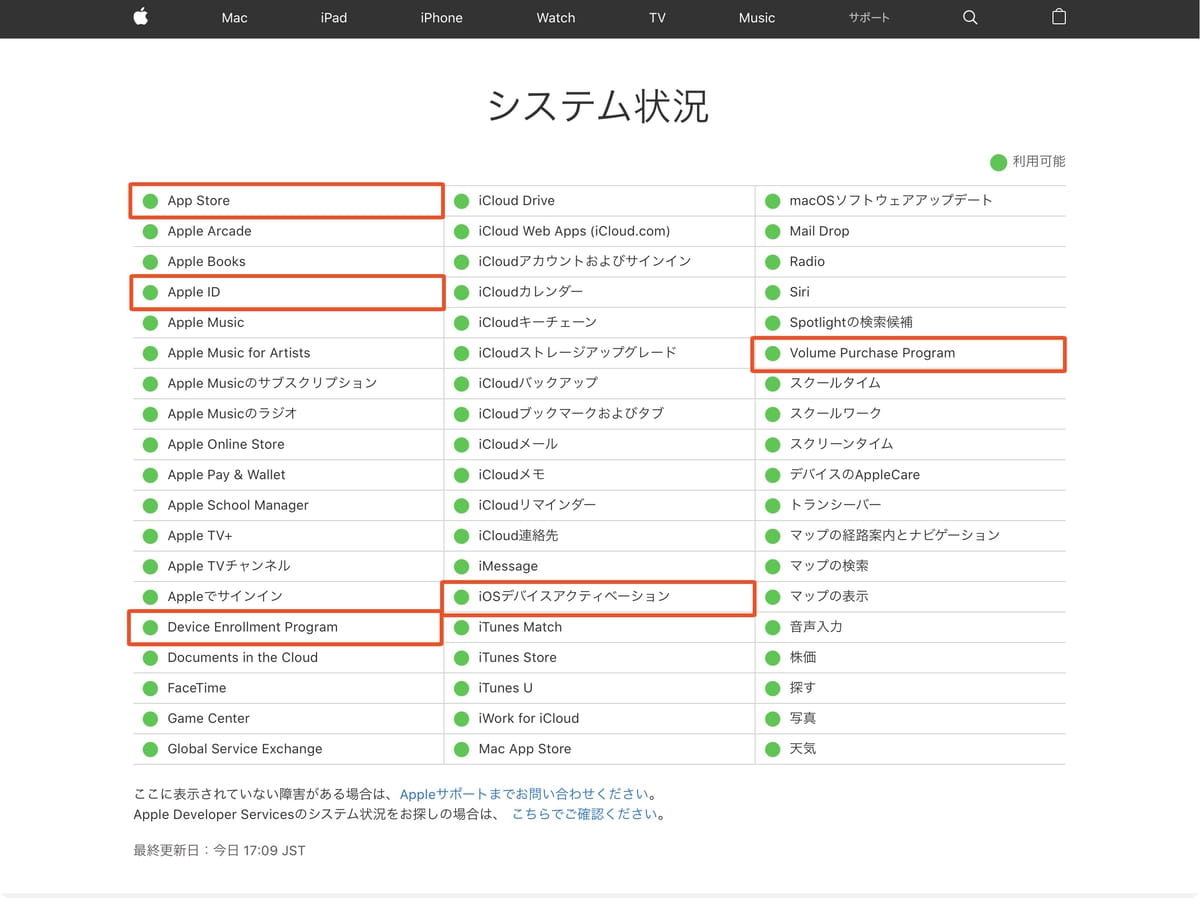Click the Apple Musicのラジオ service name

point(232,414)
